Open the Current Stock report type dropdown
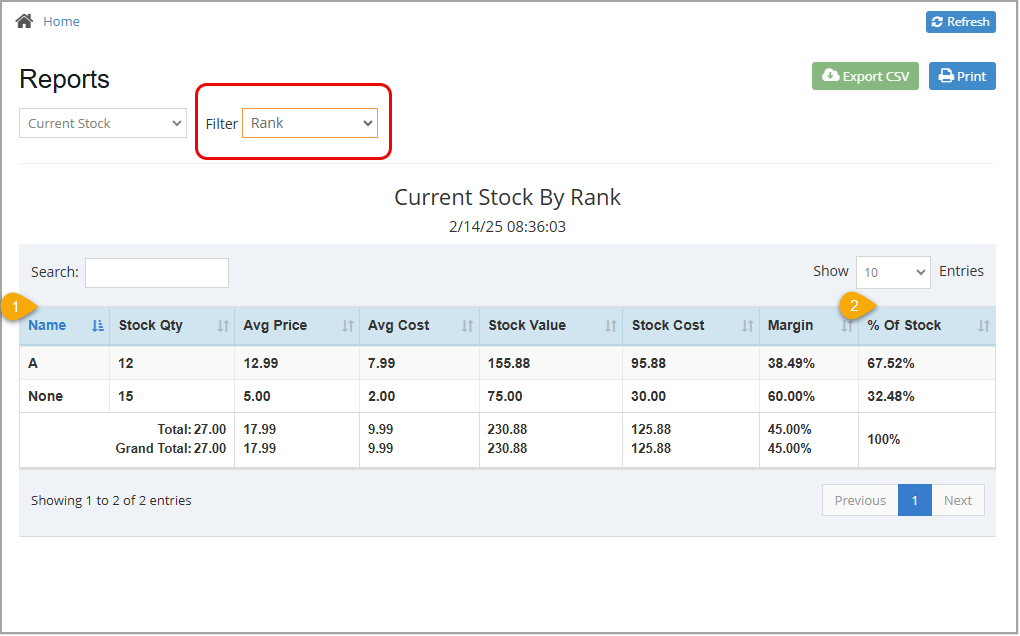 102,122
